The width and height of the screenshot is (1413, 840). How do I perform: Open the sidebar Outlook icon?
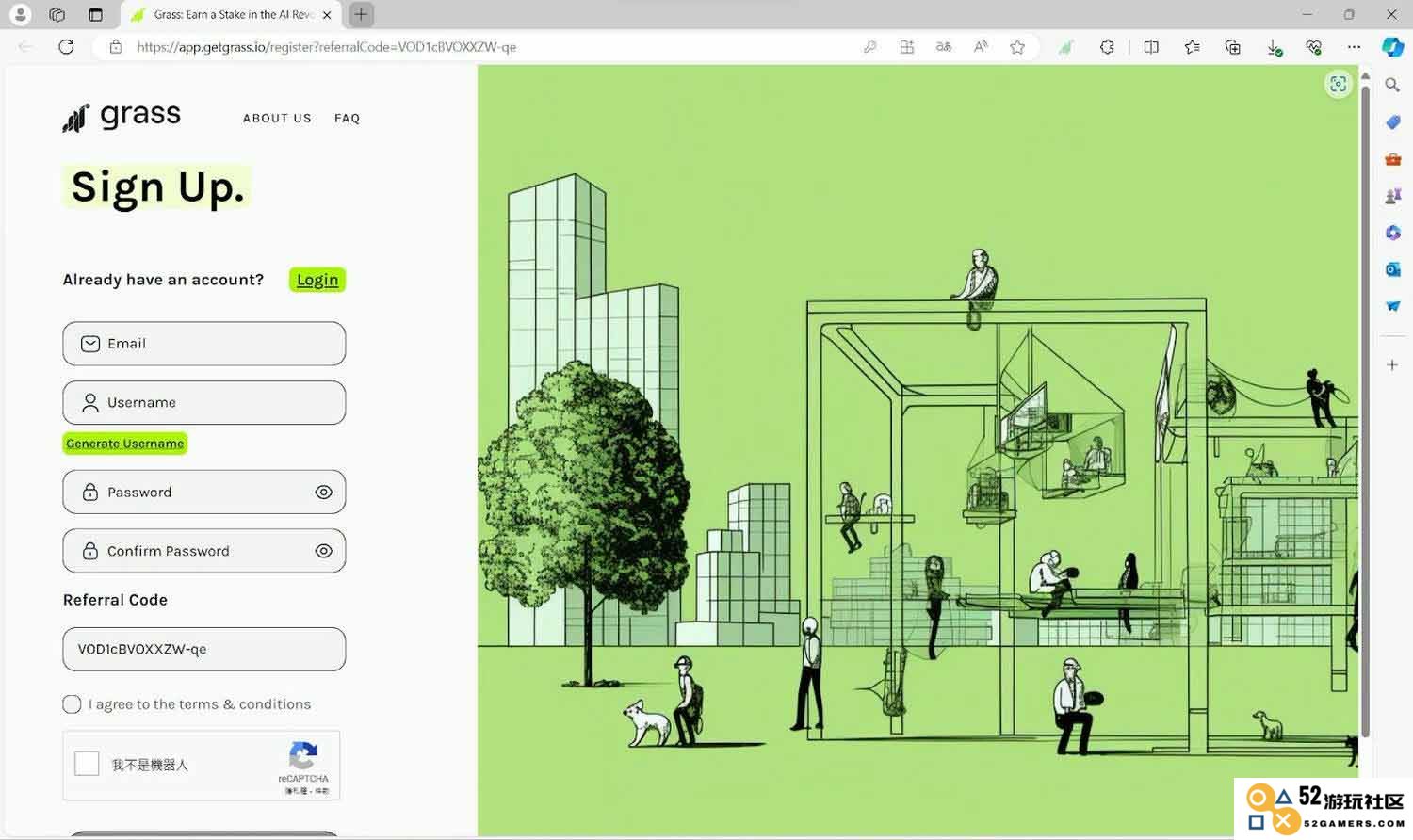[x=1392, y=269]
